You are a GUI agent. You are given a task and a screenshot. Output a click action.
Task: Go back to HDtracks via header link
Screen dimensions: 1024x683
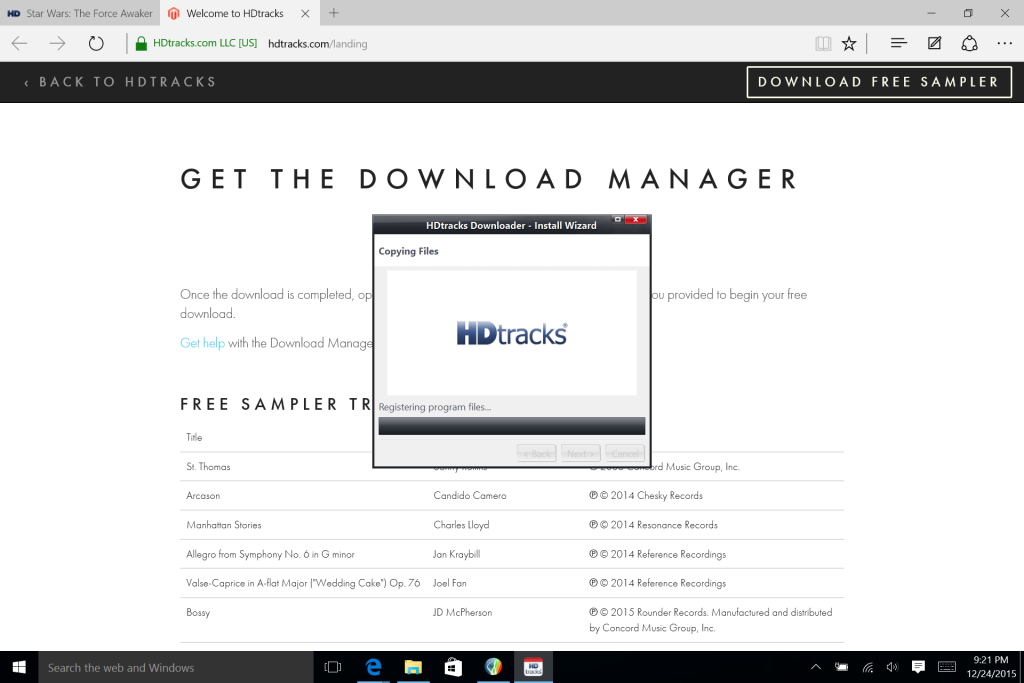(x=120, y=82)
